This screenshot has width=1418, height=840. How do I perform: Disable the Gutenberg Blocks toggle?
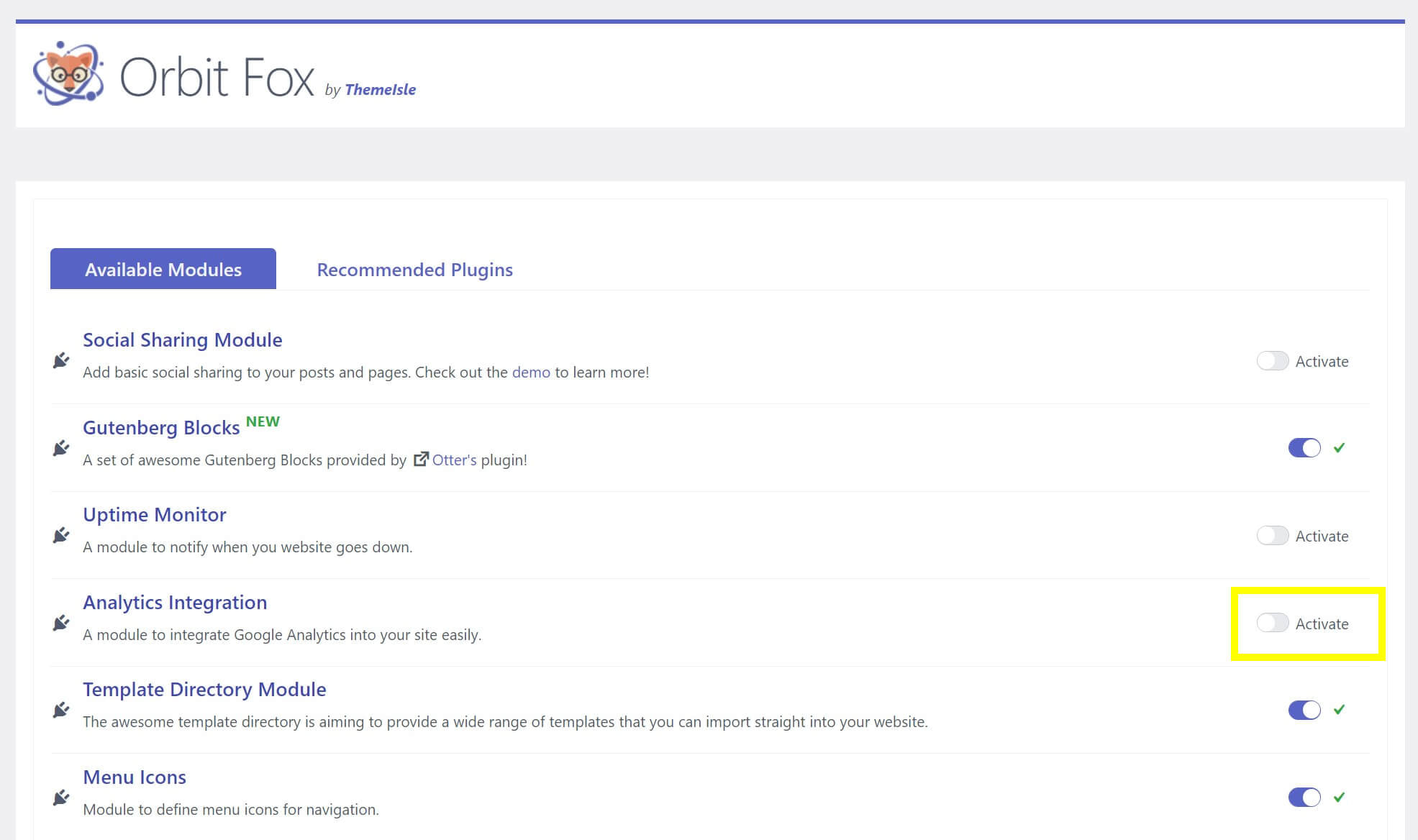[x=1304, y=447]
